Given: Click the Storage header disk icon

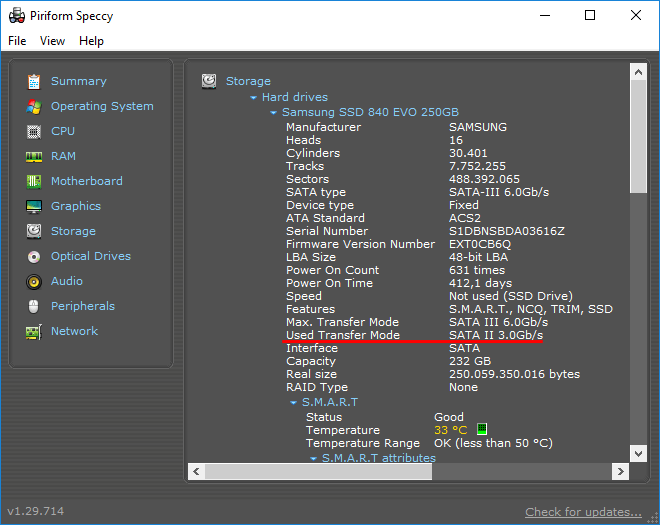Looking at the screenshot, I should 209,81.
